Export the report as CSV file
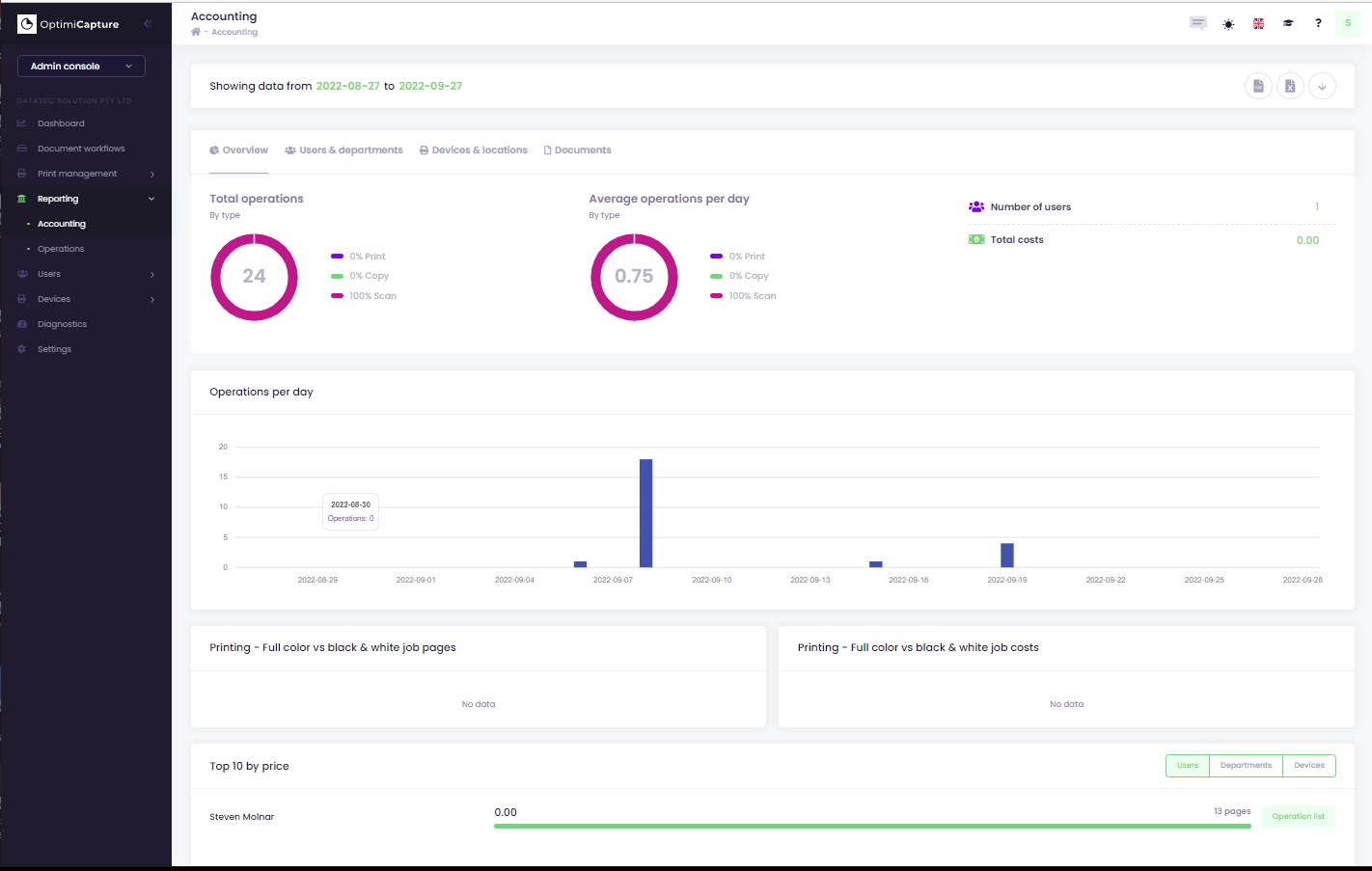Image resolution: width=1372 pixels, height=871 pixels. [1258, 86]
